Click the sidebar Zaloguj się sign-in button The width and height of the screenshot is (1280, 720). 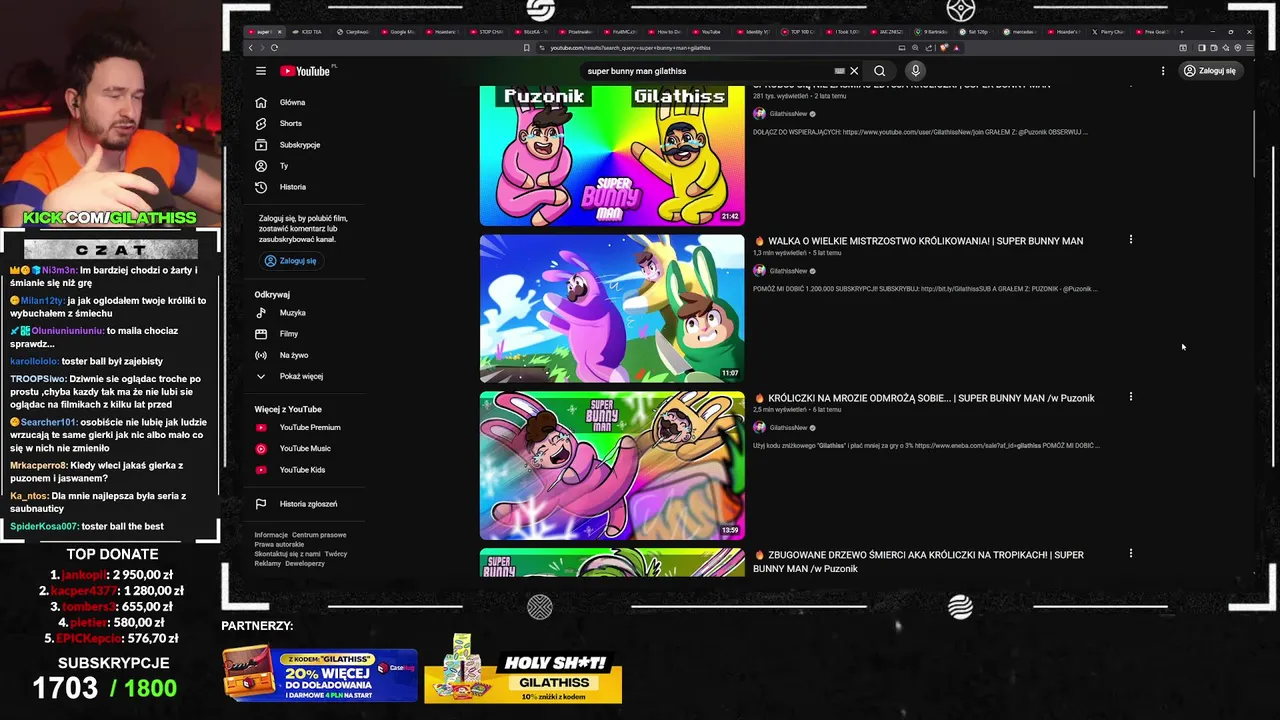click(x=290, y=261)
